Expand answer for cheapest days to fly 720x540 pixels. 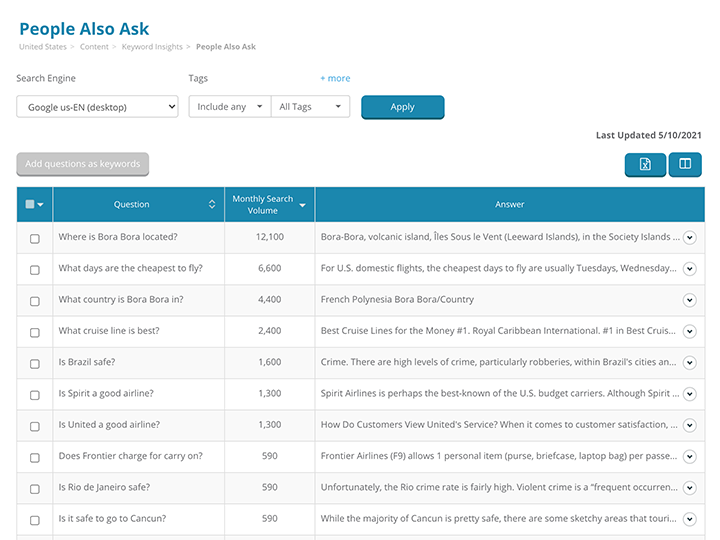(689, 269)
